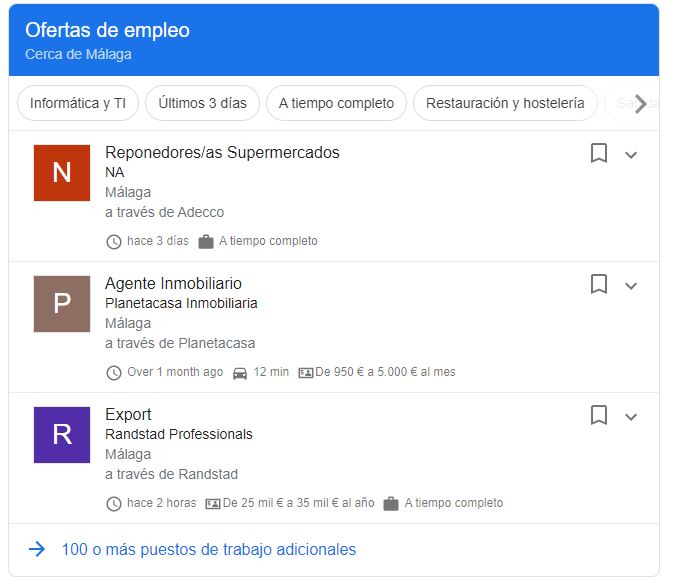Expand the Reponedores/as Supermercados listing
The height and width of the screenshot is (581, 687).
(x=631, y=155)
